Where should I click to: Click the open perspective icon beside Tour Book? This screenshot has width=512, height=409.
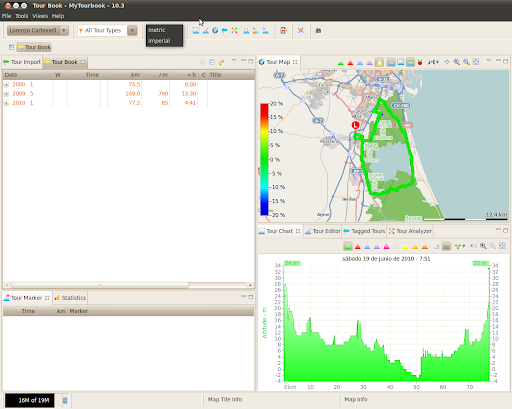pos(11,47)
